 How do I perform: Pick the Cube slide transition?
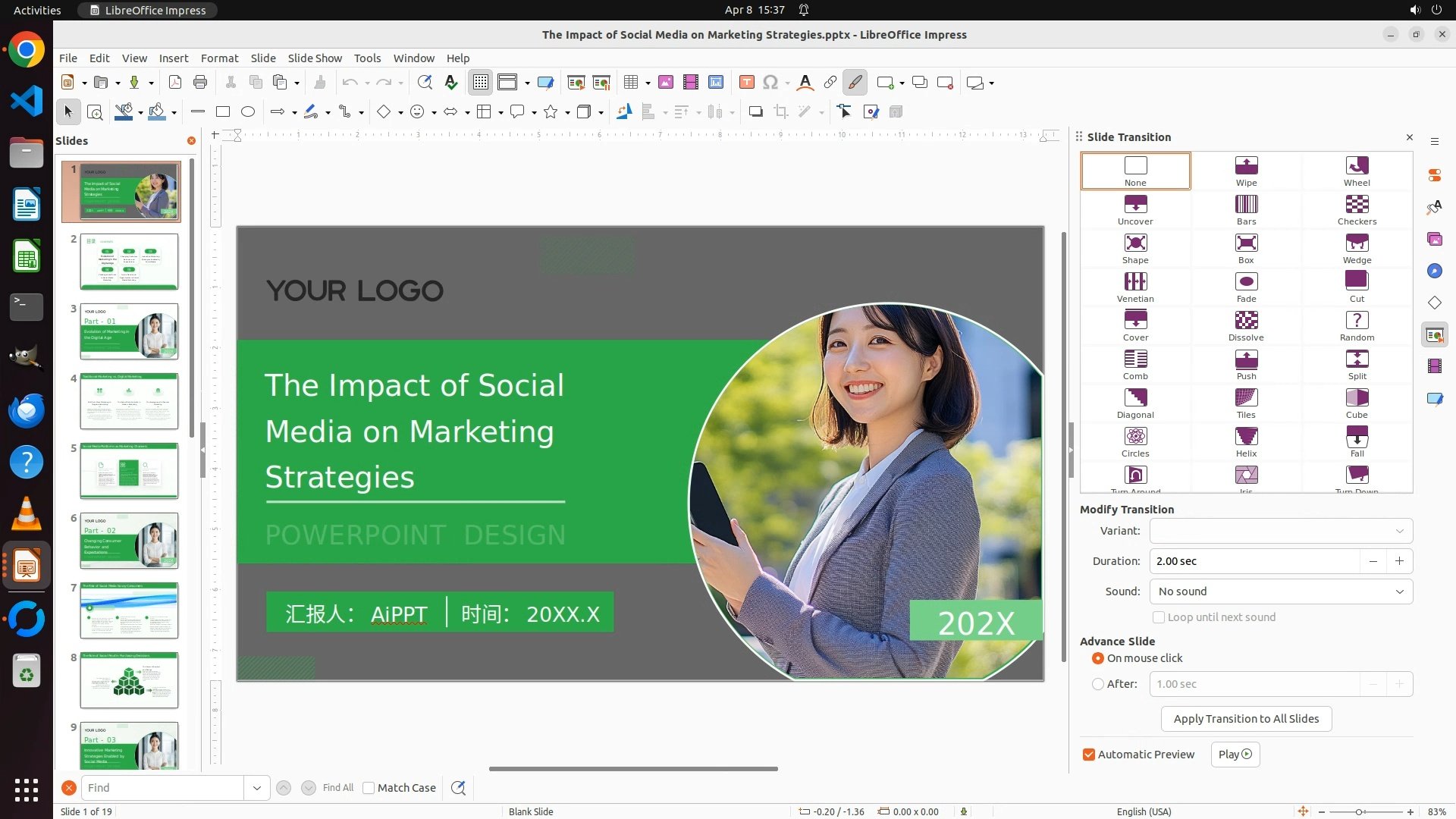click(x=1357, y=402)
